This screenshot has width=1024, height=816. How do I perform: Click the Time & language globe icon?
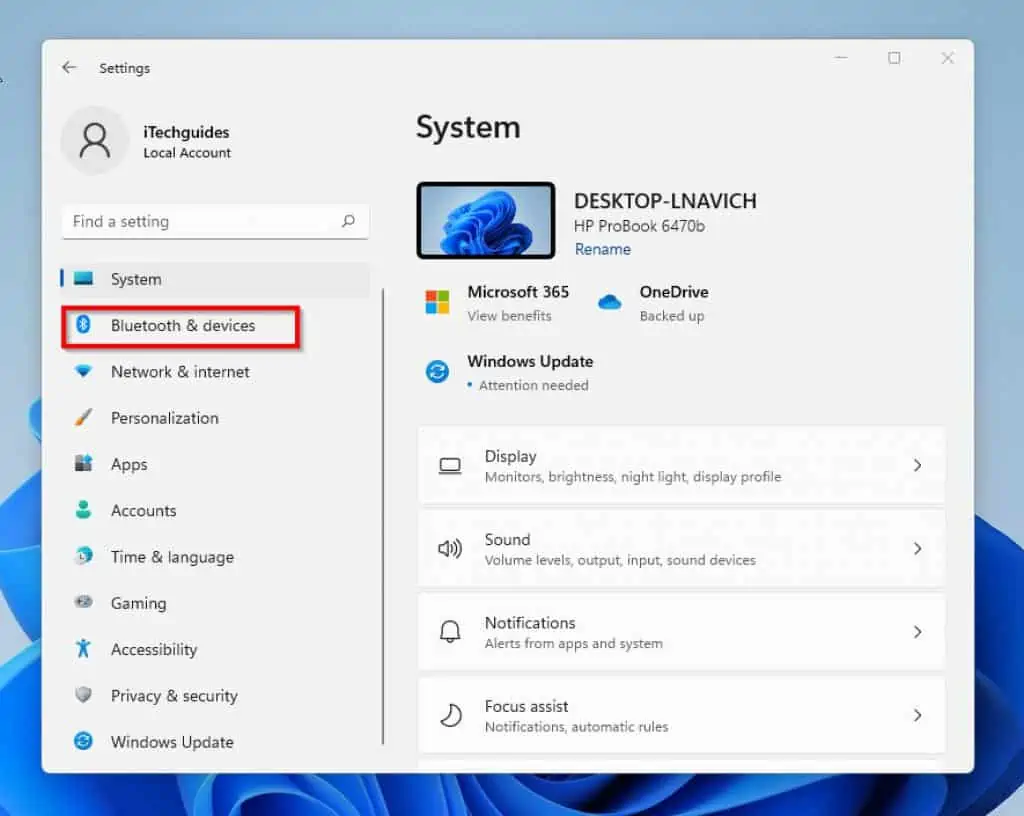(84, 556)
